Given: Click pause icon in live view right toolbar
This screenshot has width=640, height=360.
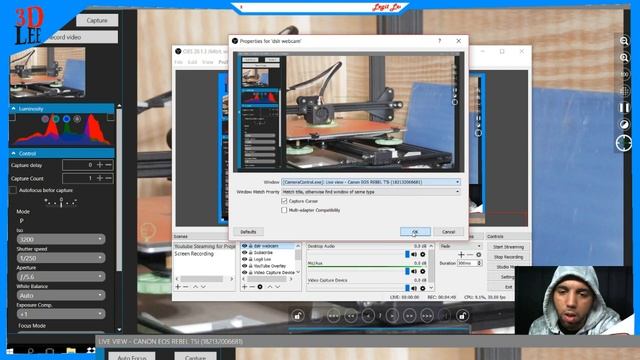Looking at the screenshot, I should (624, 108).
